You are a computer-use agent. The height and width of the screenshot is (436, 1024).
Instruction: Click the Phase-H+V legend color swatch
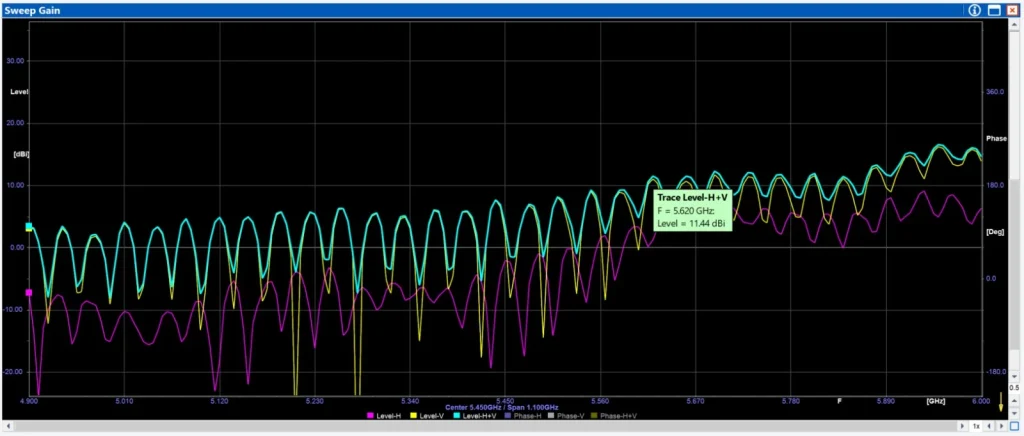pyautogui.click(x=594, y=416)
